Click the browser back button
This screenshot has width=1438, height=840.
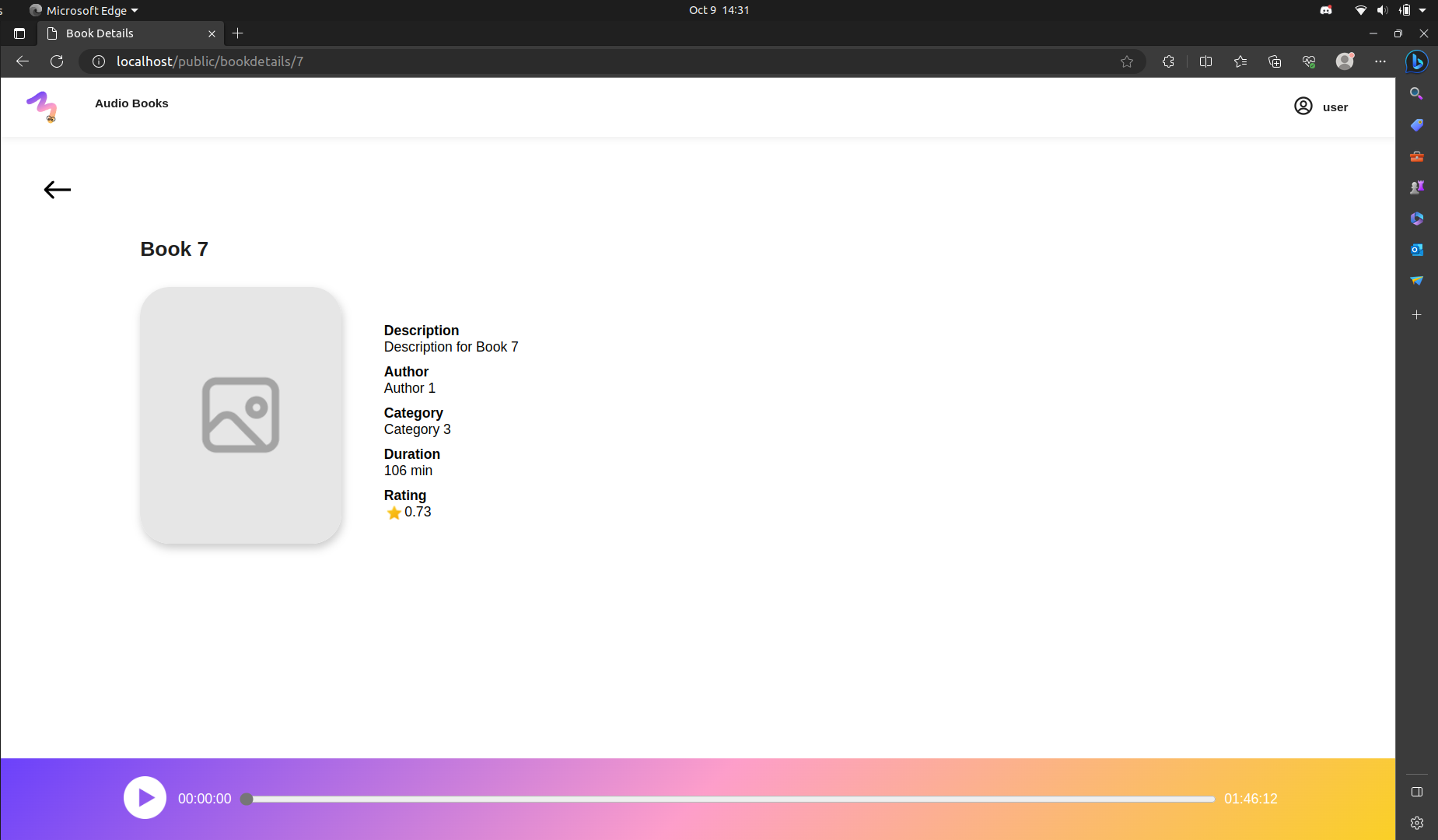point(23,61)
